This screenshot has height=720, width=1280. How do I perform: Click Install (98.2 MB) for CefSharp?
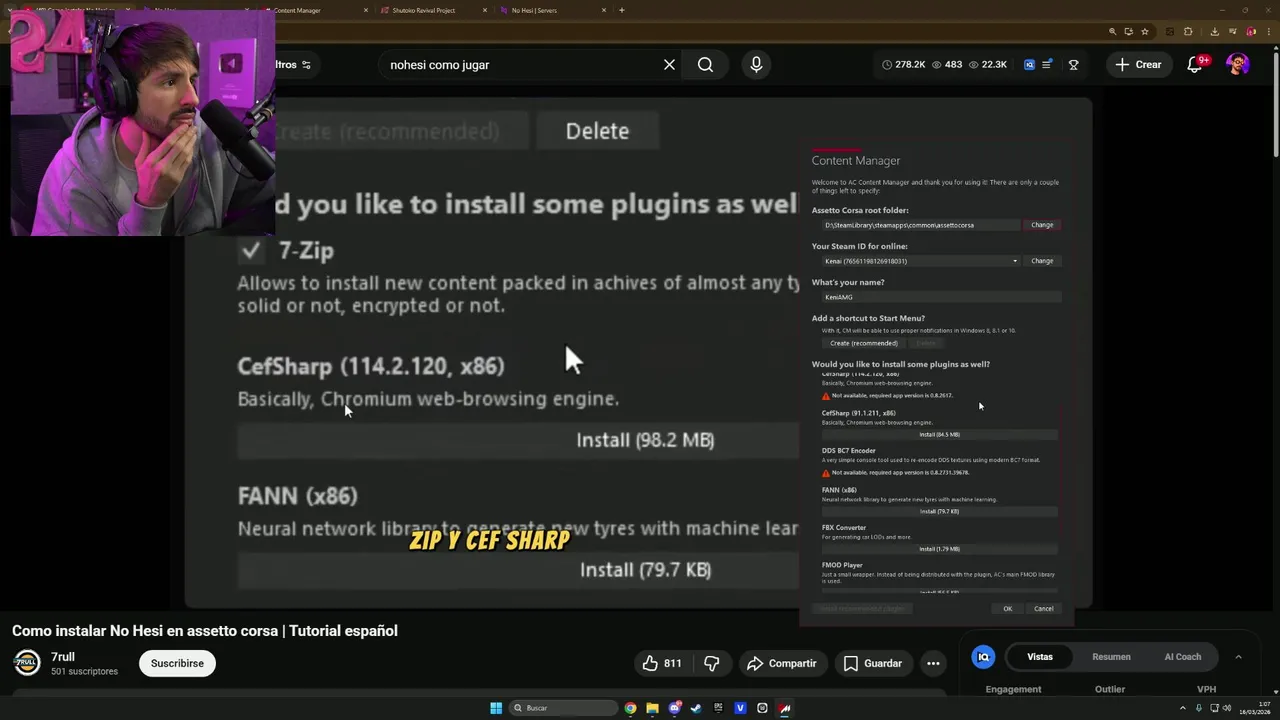pos(518,440)
